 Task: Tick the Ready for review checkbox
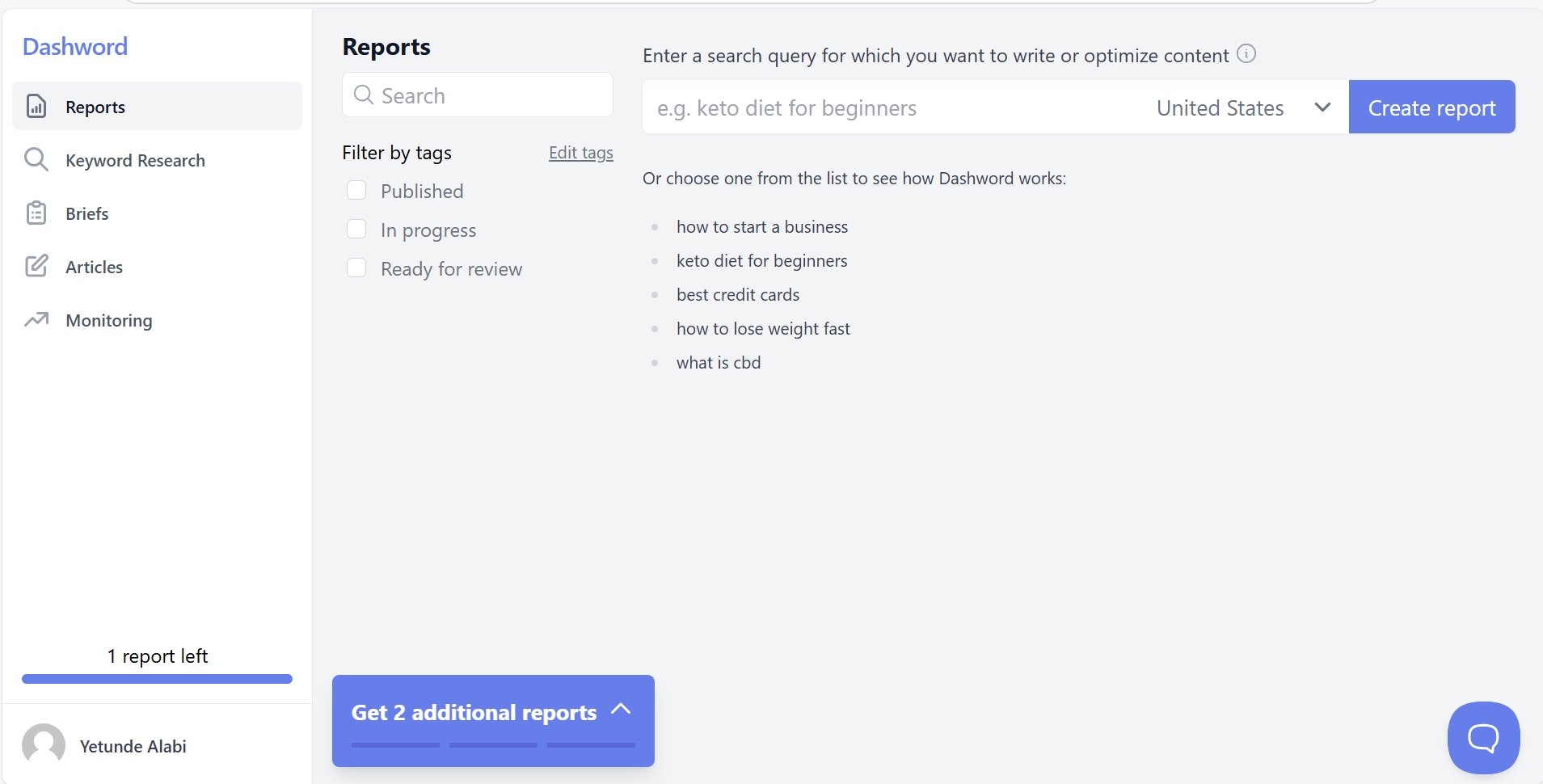pos(356,268)
